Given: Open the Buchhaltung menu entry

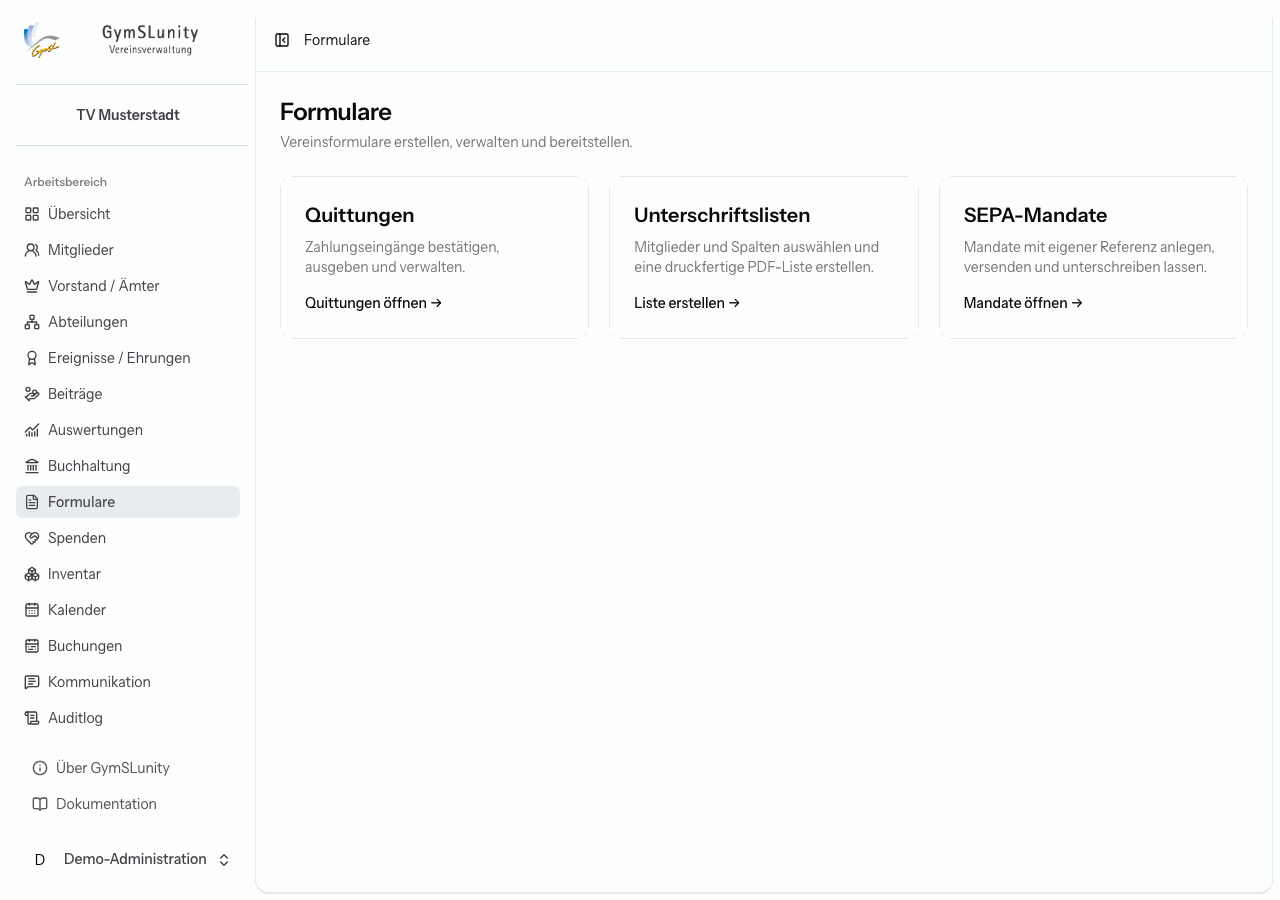Looking at the screenshot, I should point(128,466).
